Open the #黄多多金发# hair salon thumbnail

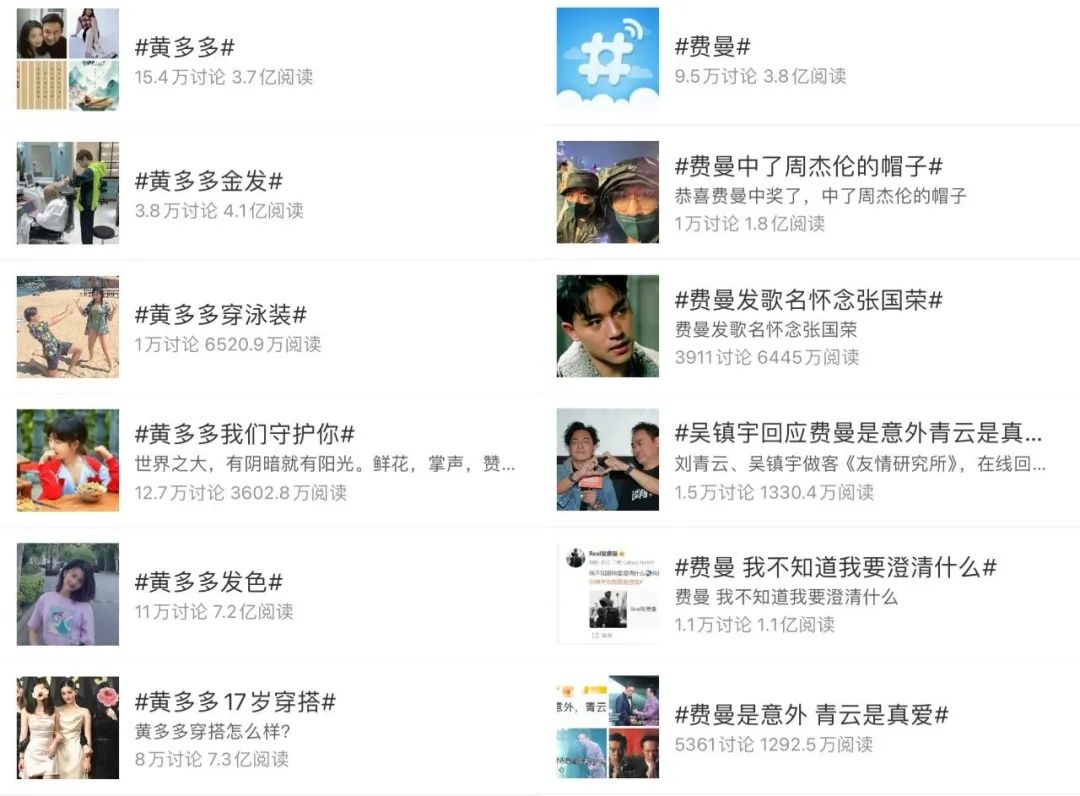[68, 193]
